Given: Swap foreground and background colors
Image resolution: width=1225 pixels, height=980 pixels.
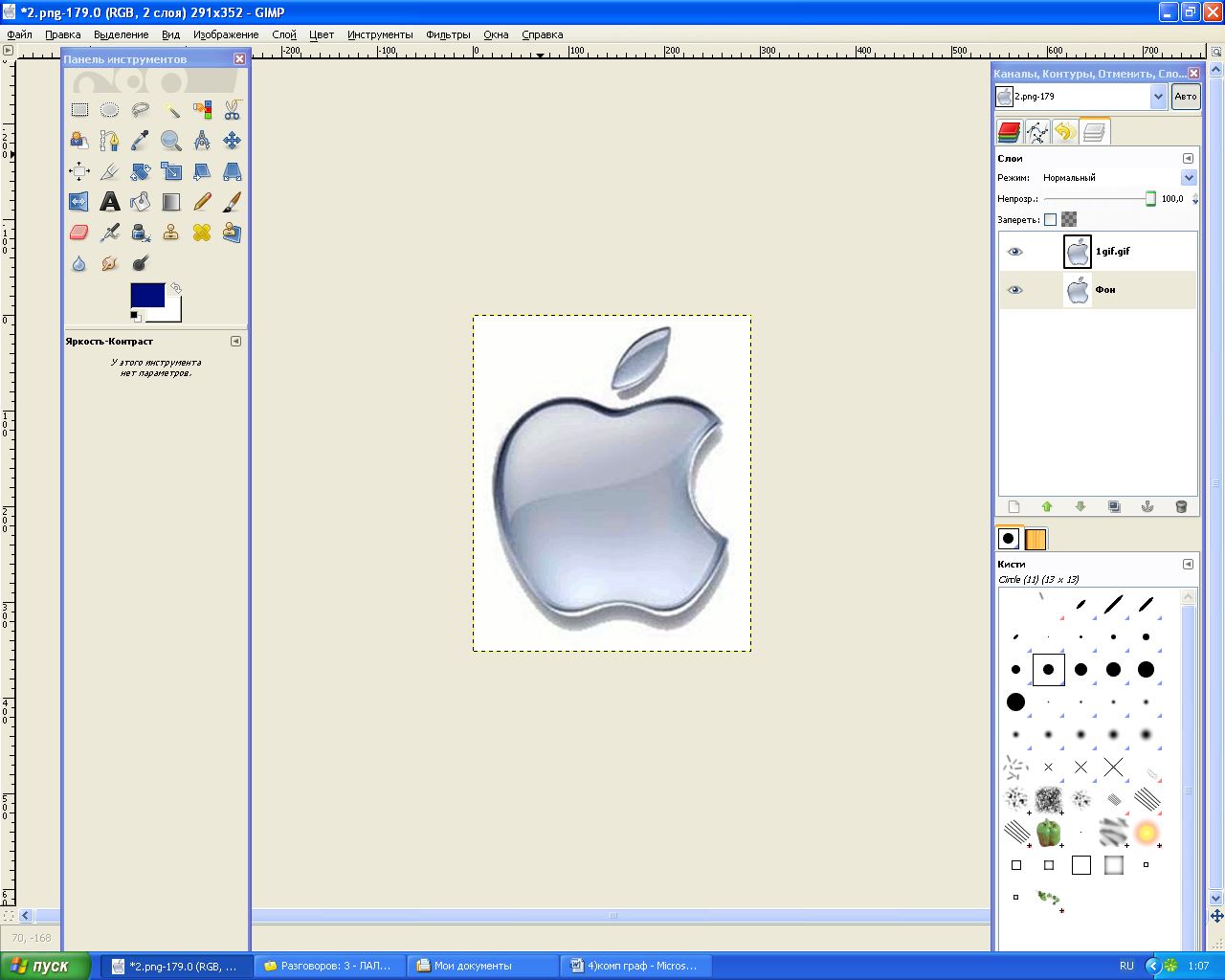Looking at the screenshot, I should pos(176,287).
